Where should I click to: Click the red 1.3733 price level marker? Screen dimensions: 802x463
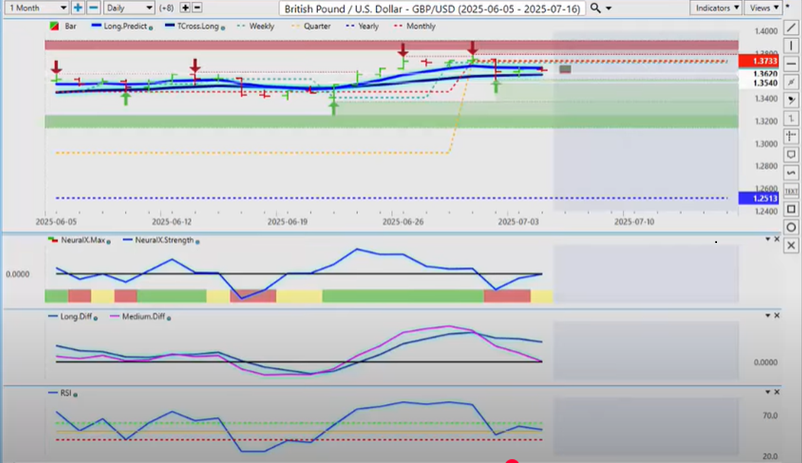click(752, 61)
